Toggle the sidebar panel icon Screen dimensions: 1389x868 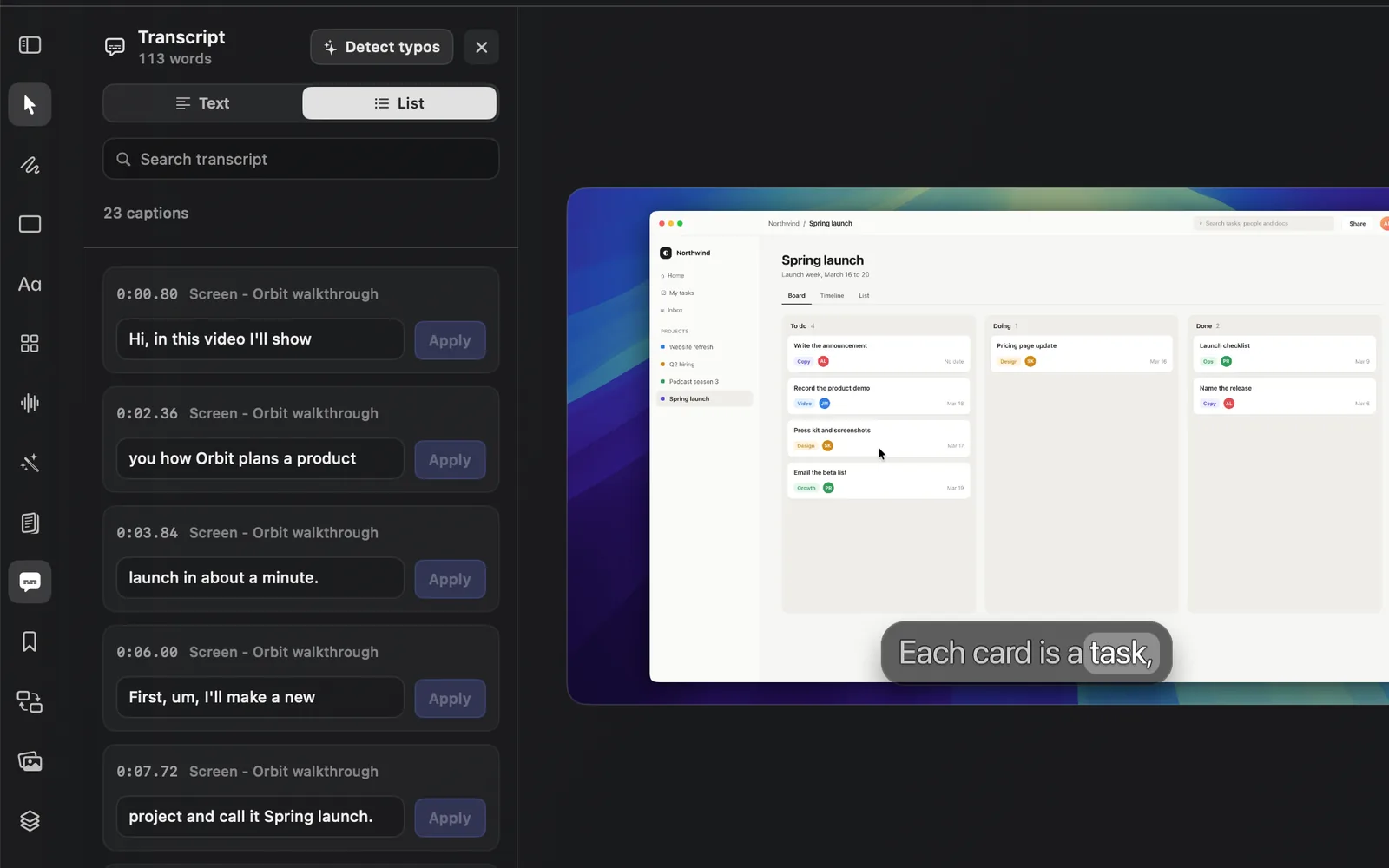(x=30, y=45)
